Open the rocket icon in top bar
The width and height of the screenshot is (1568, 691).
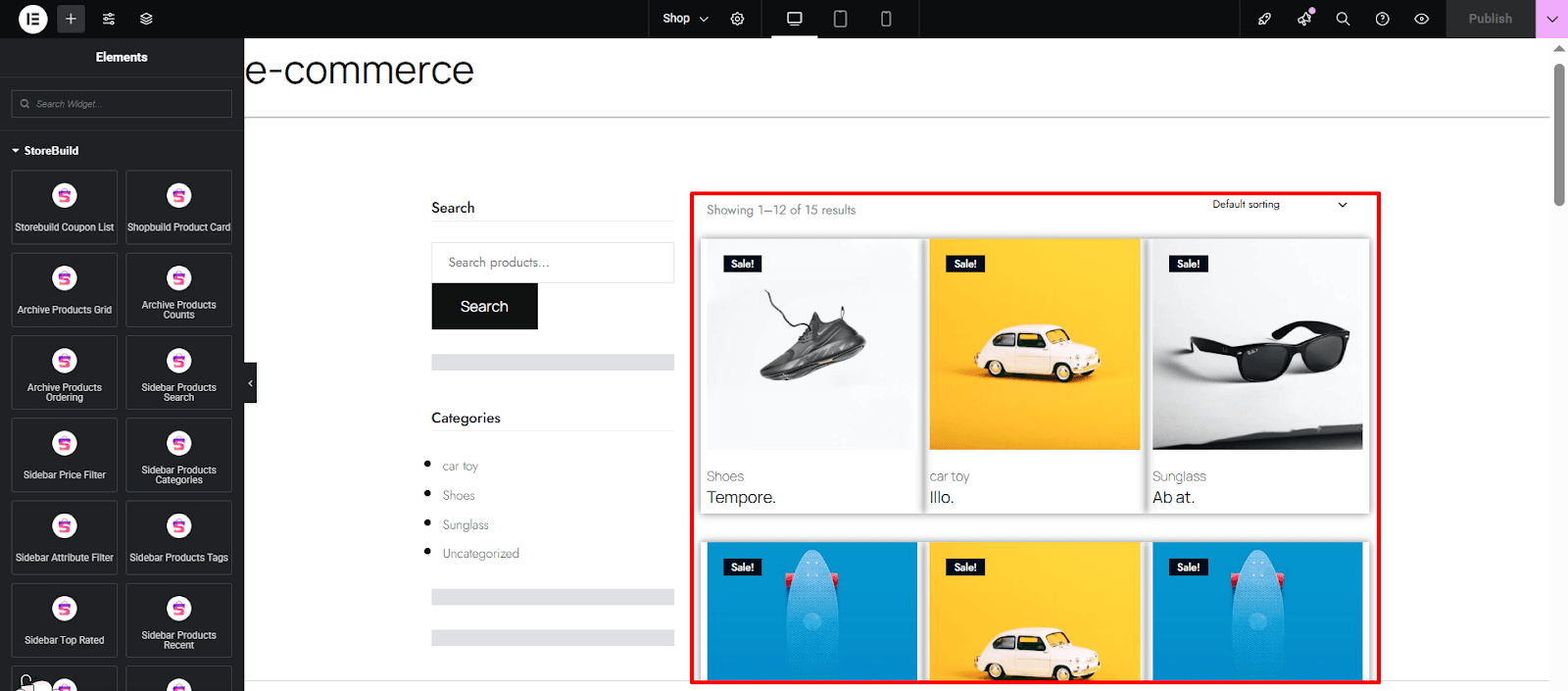point(1265,19)
